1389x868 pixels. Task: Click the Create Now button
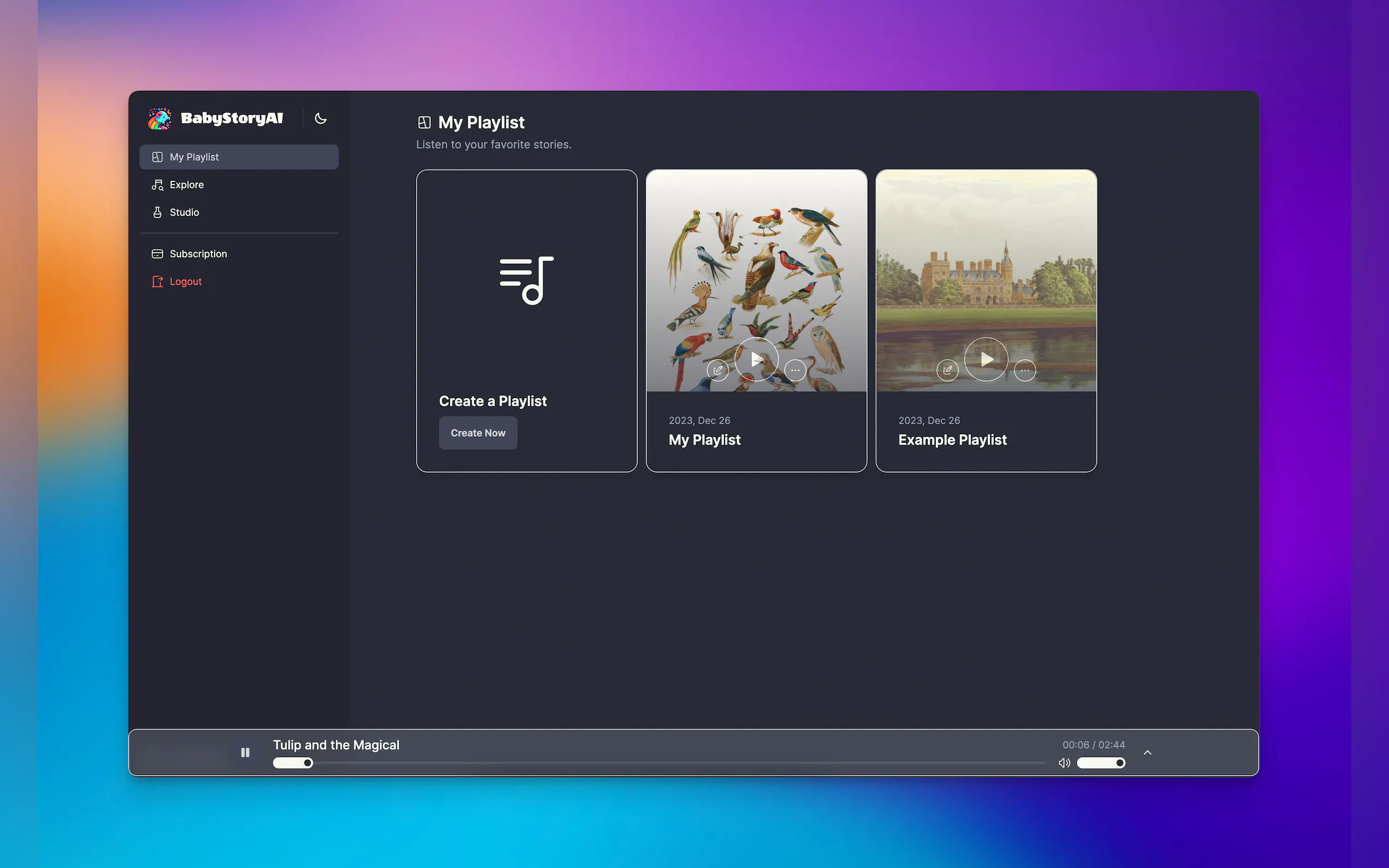pos(478,433)
